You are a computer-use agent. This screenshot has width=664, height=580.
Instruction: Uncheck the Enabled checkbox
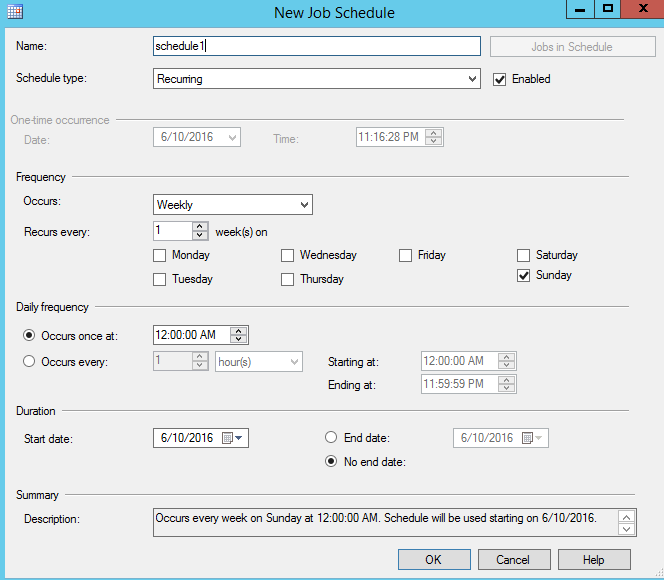tap(500, 79)
